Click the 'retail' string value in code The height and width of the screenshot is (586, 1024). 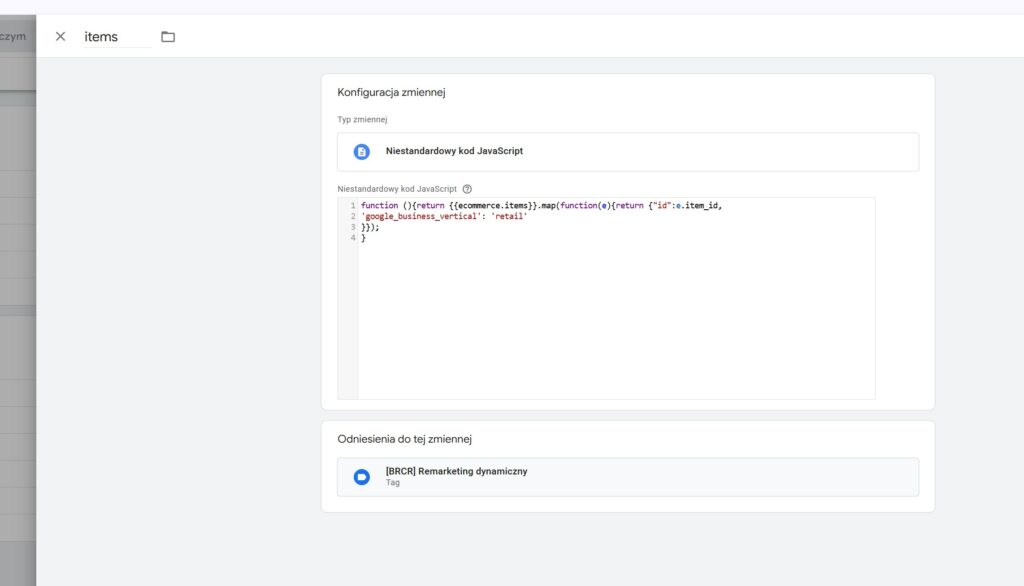pos(508,217)
